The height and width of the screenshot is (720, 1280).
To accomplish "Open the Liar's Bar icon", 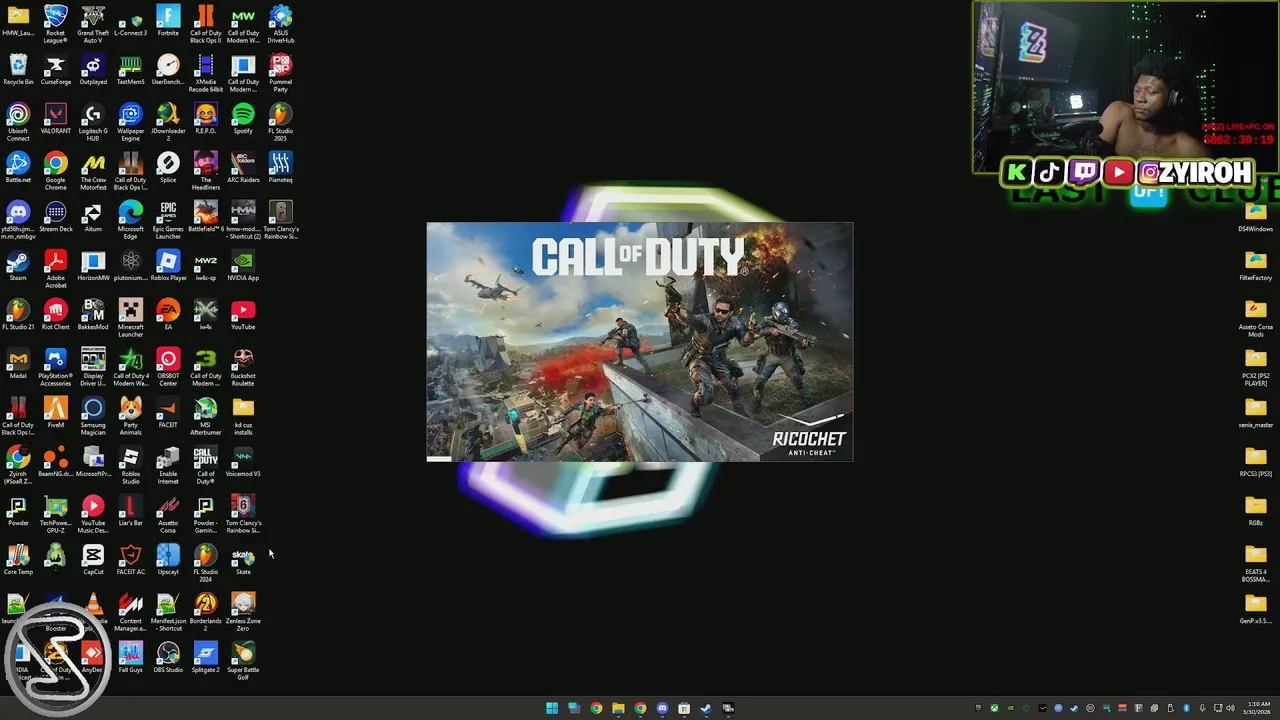I will pos(130,511).
